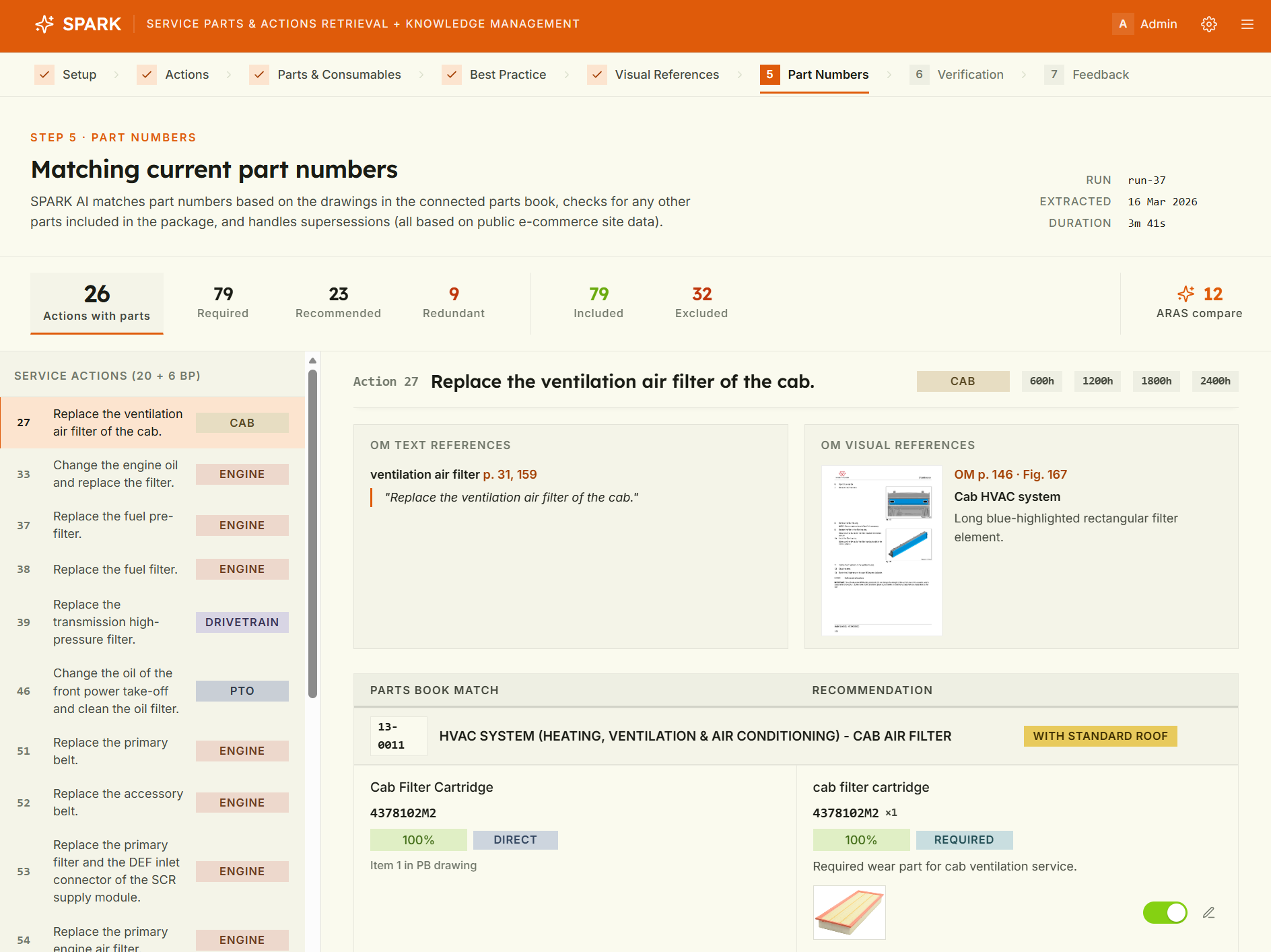1271x952 pixels.
Task: Click the step 5 number badge
Action: tap(770, 75)
